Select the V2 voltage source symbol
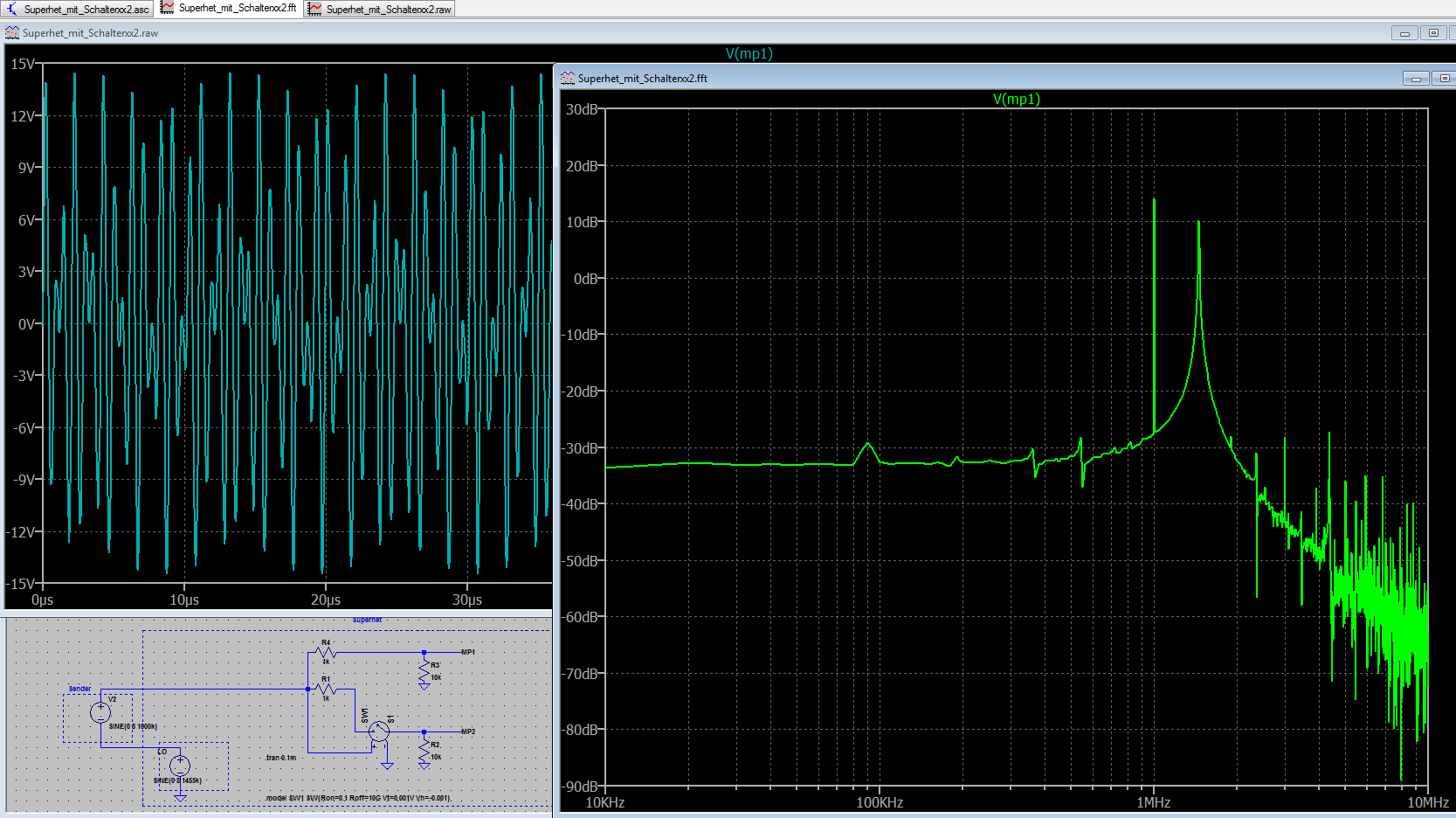This screenshot has height=818, width=1456. (x=100, y=712)
